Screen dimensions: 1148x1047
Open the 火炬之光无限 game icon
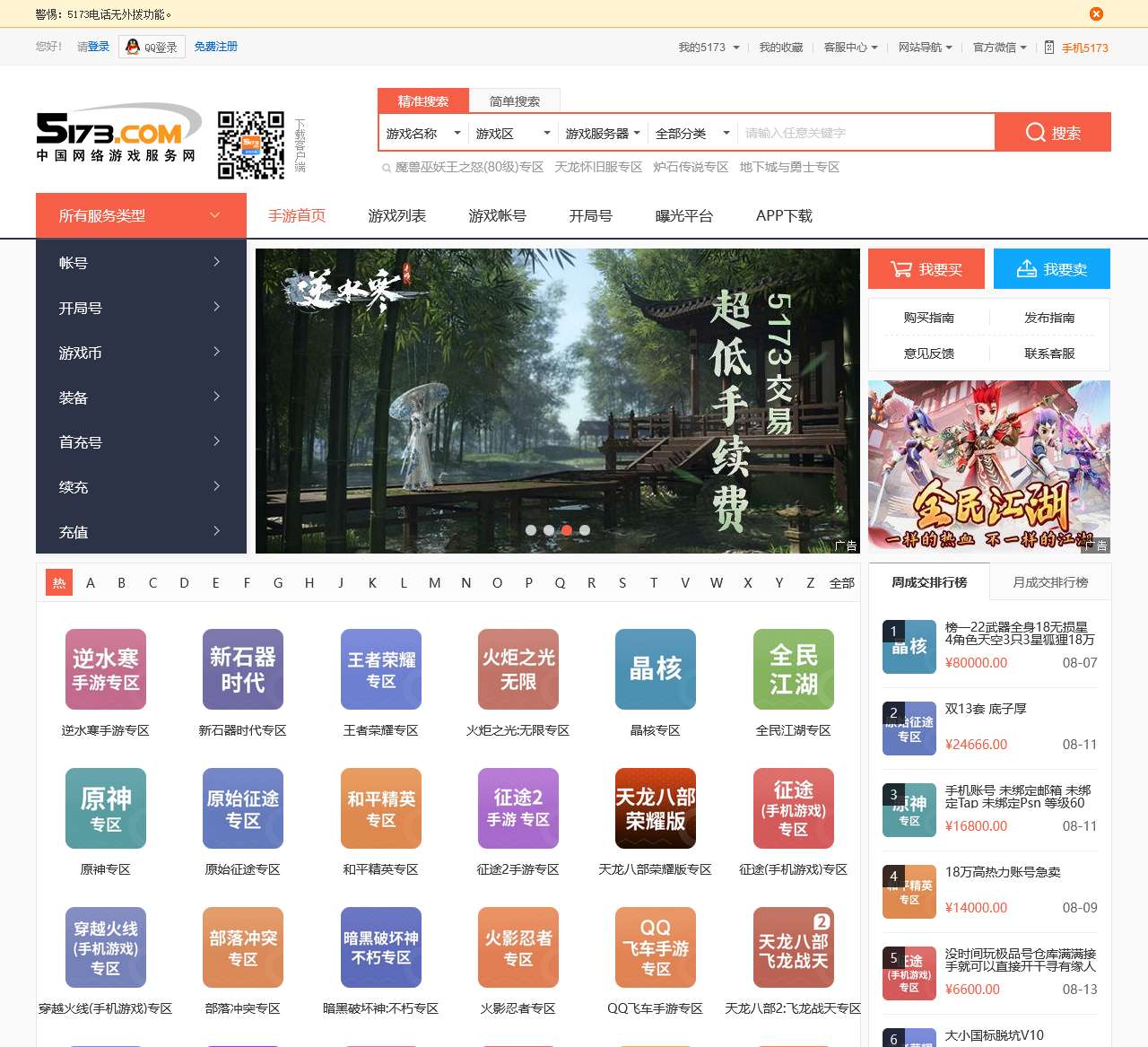click(518, 669)
